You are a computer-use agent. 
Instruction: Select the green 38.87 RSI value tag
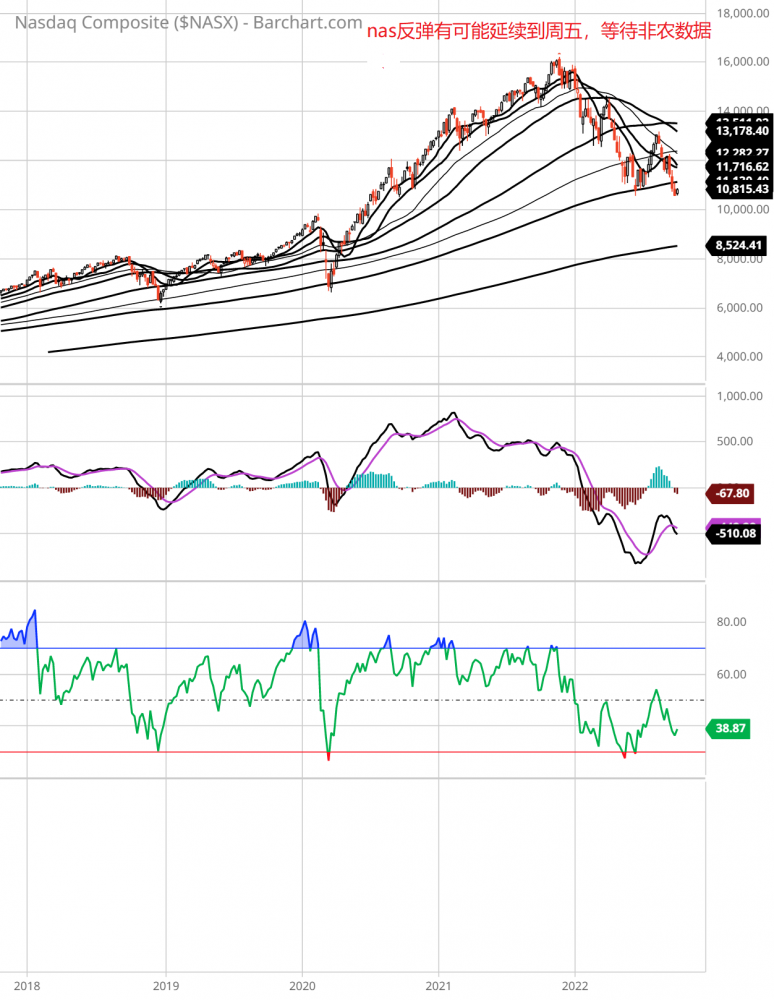click(736, 729)
